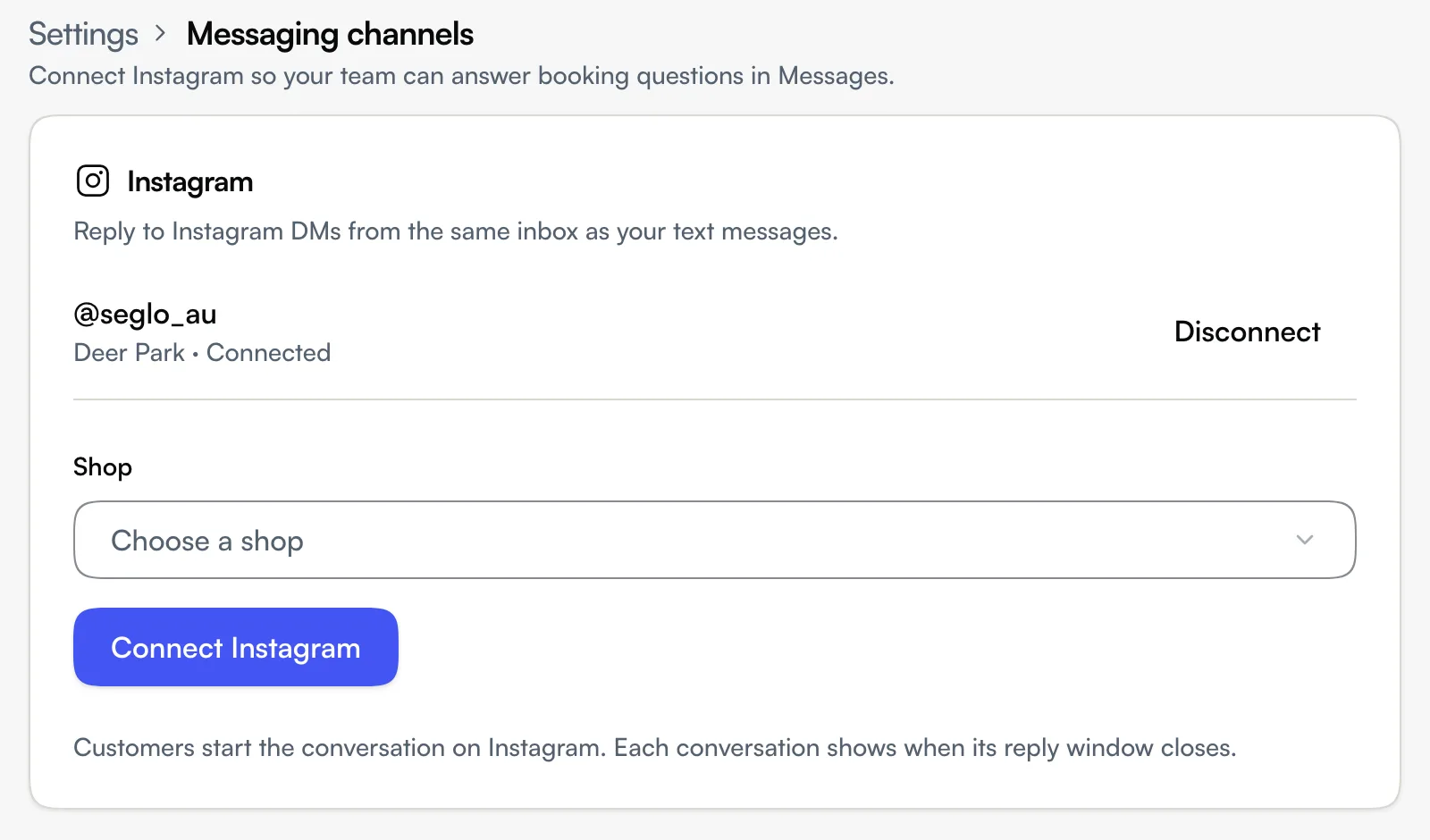Click the Deer Park · Connected status
The image size is (1430, 840).
point(202,353)
